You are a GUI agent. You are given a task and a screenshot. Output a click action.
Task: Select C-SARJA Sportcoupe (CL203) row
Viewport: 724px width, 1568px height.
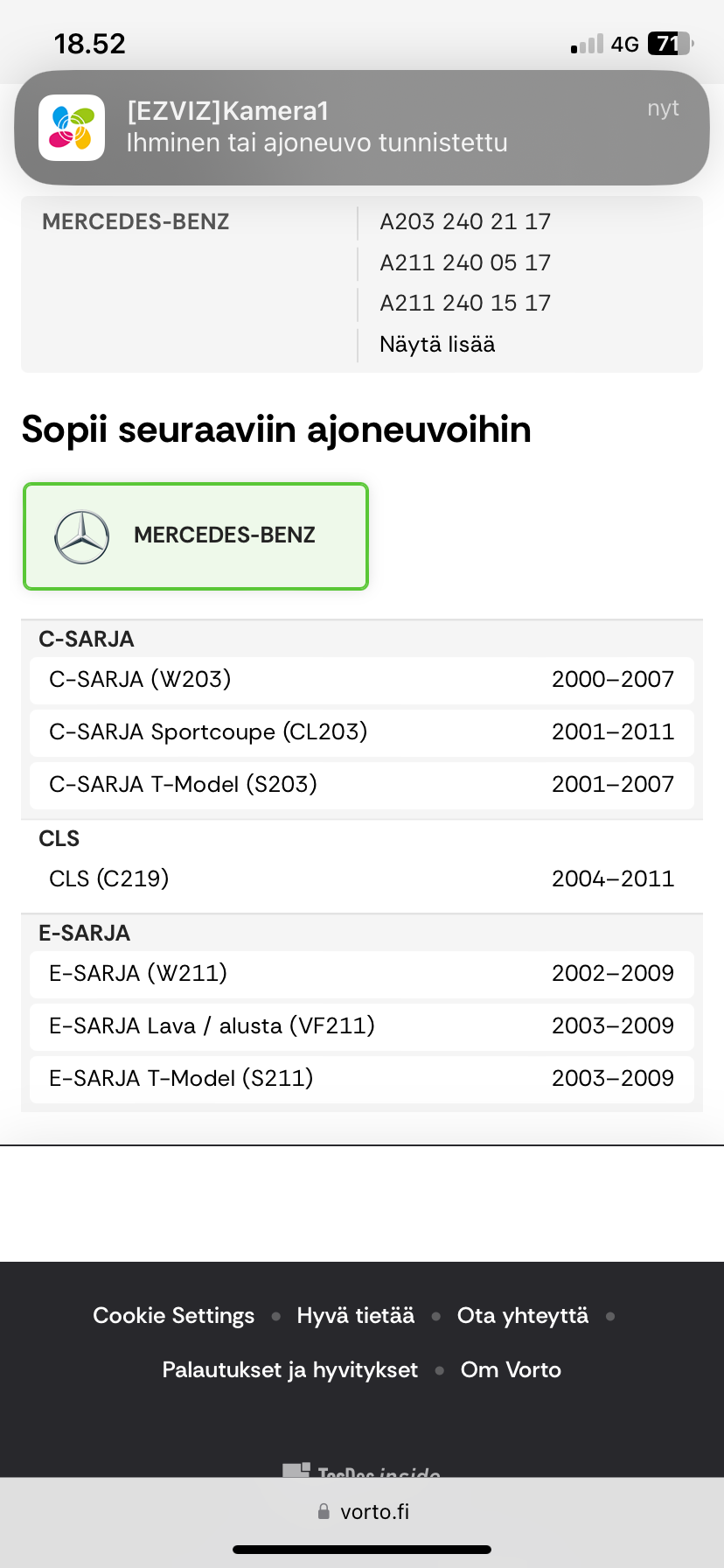(361, 732)
